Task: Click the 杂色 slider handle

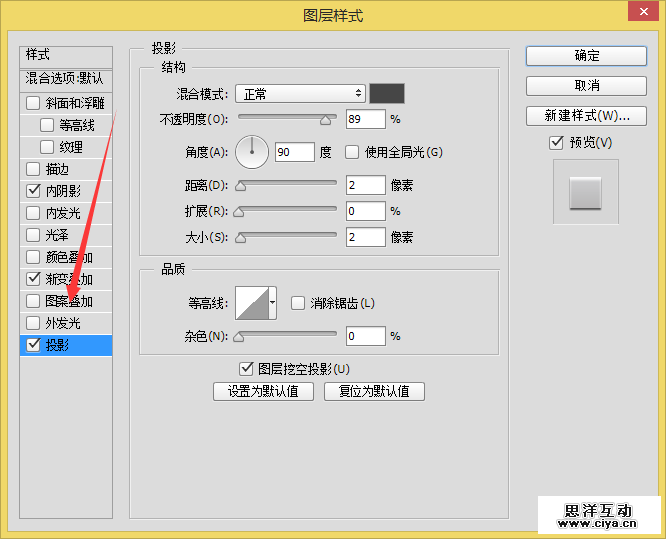Action: [x=239, y=337]
